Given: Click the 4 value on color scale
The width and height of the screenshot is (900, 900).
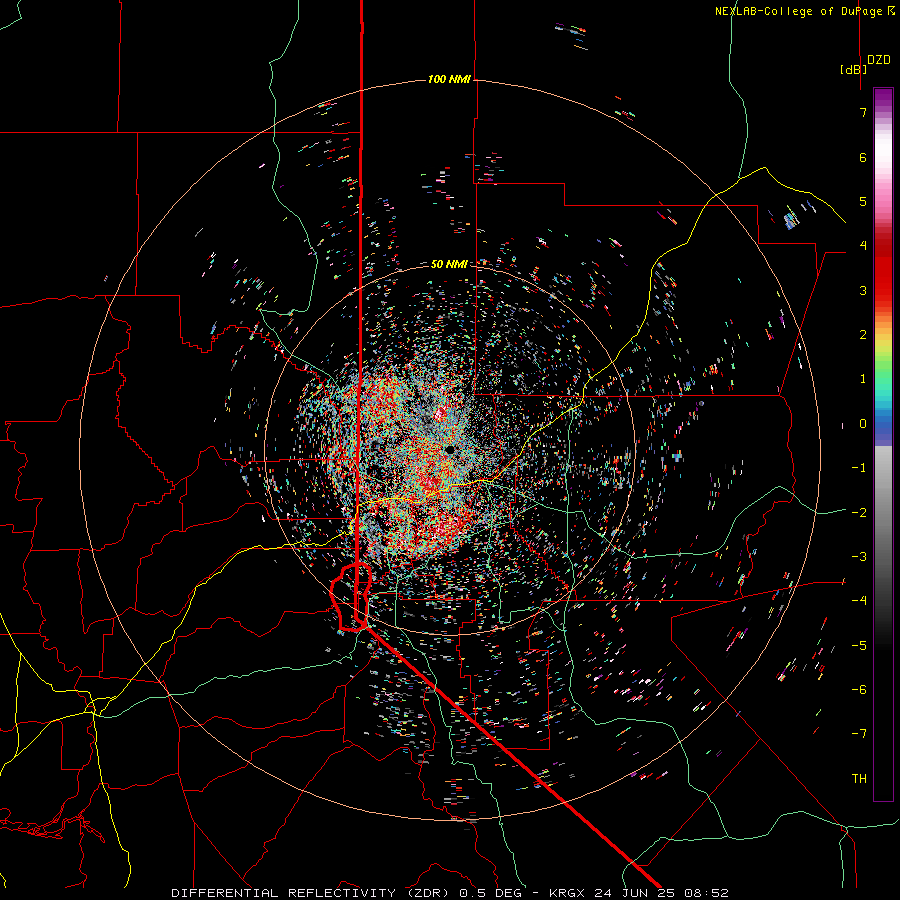Looking at the screenshot, I should (x=863, y=246).
